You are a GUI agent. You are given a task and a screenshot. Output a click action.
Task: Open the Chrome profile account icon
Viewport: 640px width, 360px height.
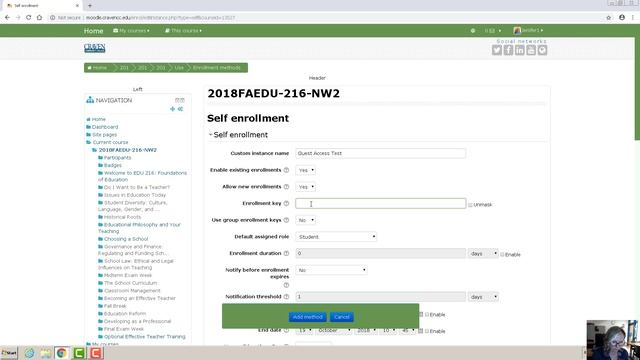pos(622,18)
